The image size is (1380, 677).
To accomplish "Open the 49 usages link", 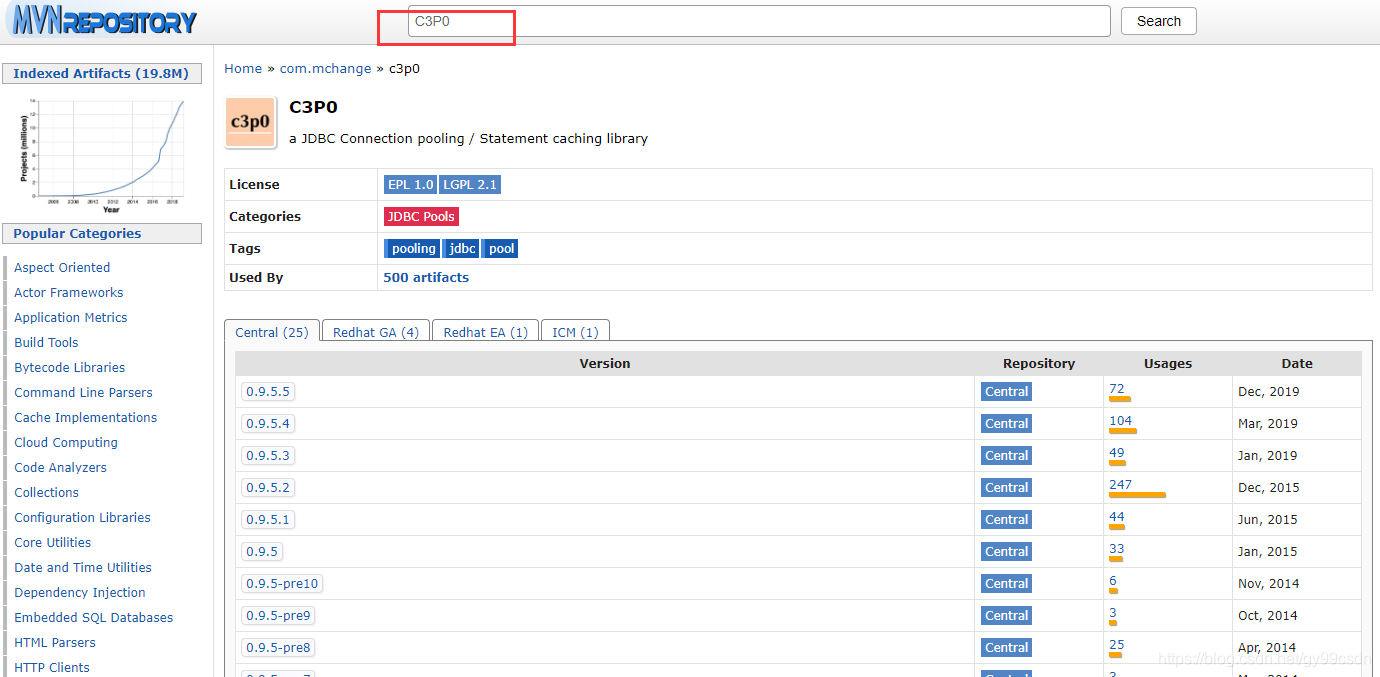I will [1117, 452].
